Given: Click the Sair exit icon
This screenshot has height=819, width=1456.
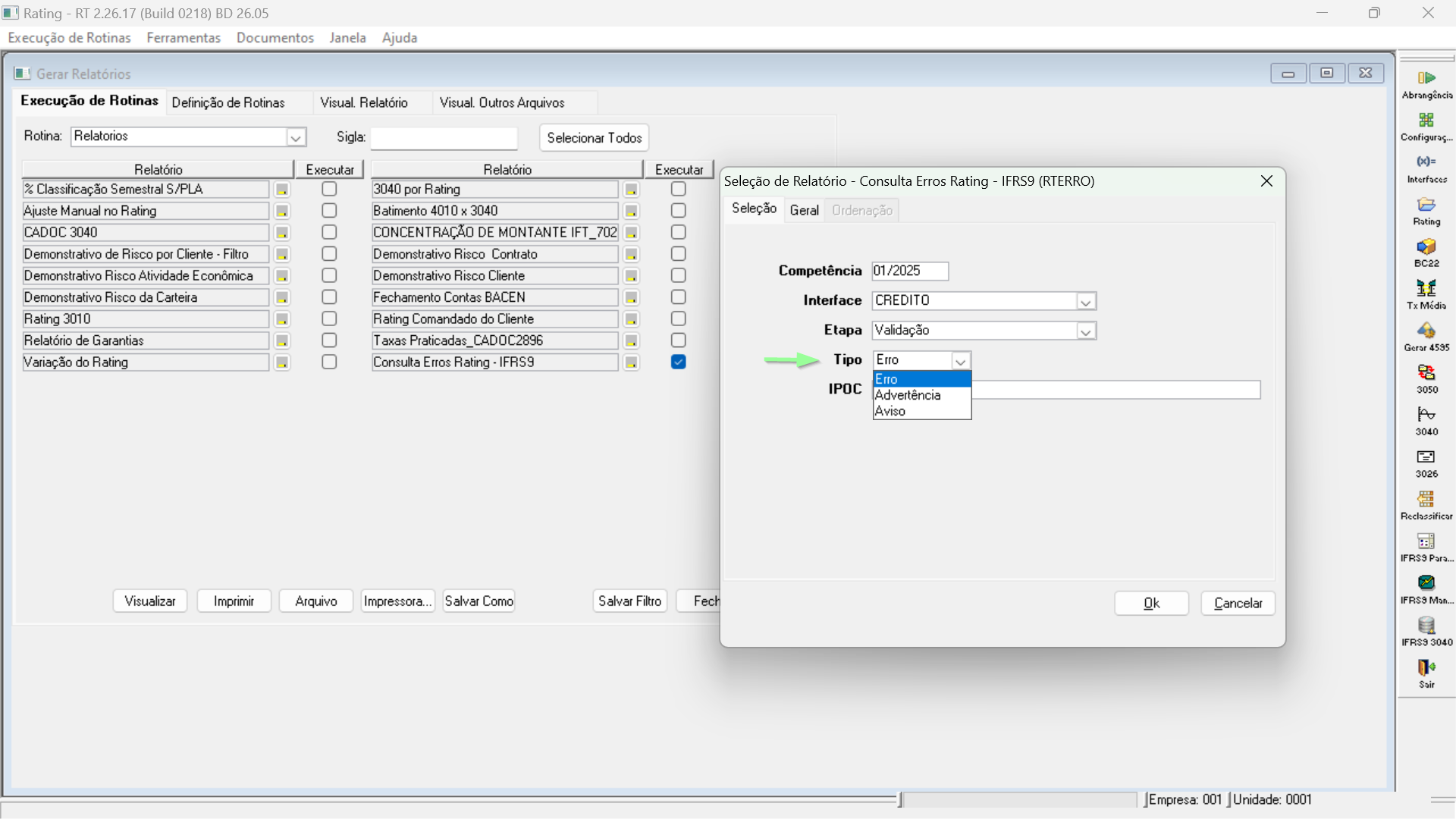Looking at the screenshot, I should 1426,668.
